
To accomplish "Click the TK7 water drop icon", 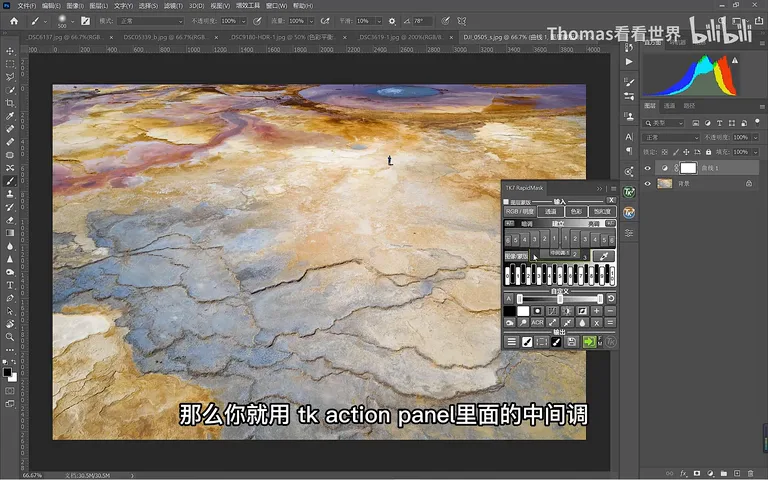I will click(x=582, y=323).
